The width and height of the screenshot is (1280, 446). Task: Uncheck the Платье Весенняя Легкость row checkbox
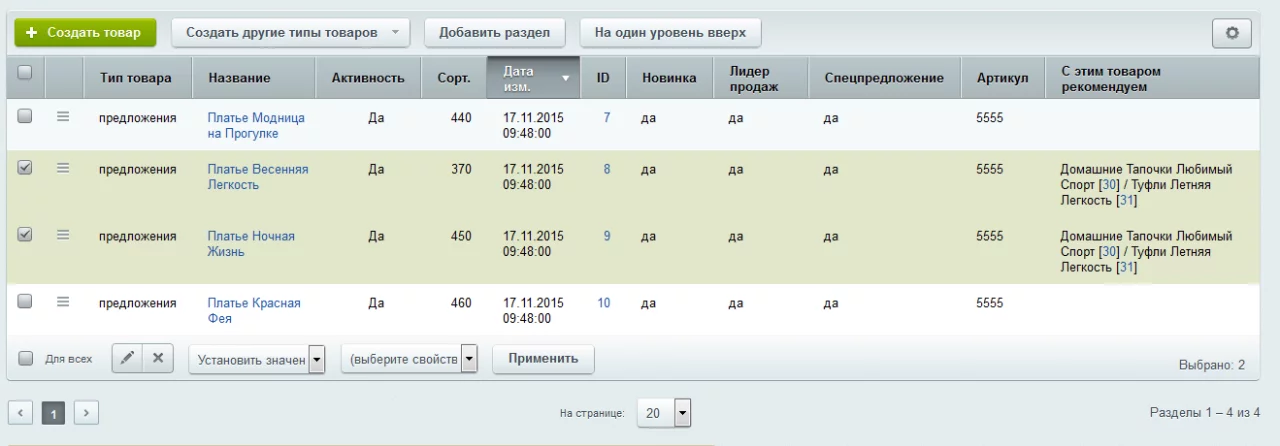[x=25, y=168]
